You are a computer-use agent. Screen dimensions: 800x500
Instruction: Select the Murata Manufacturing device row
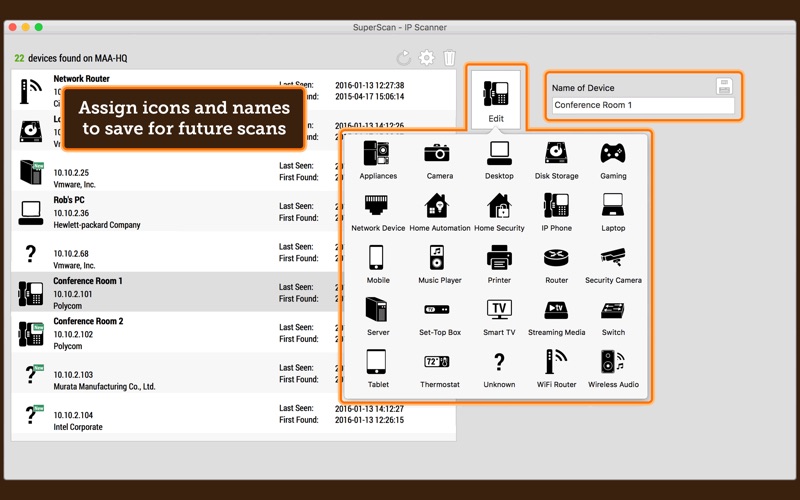coord(233,373)
